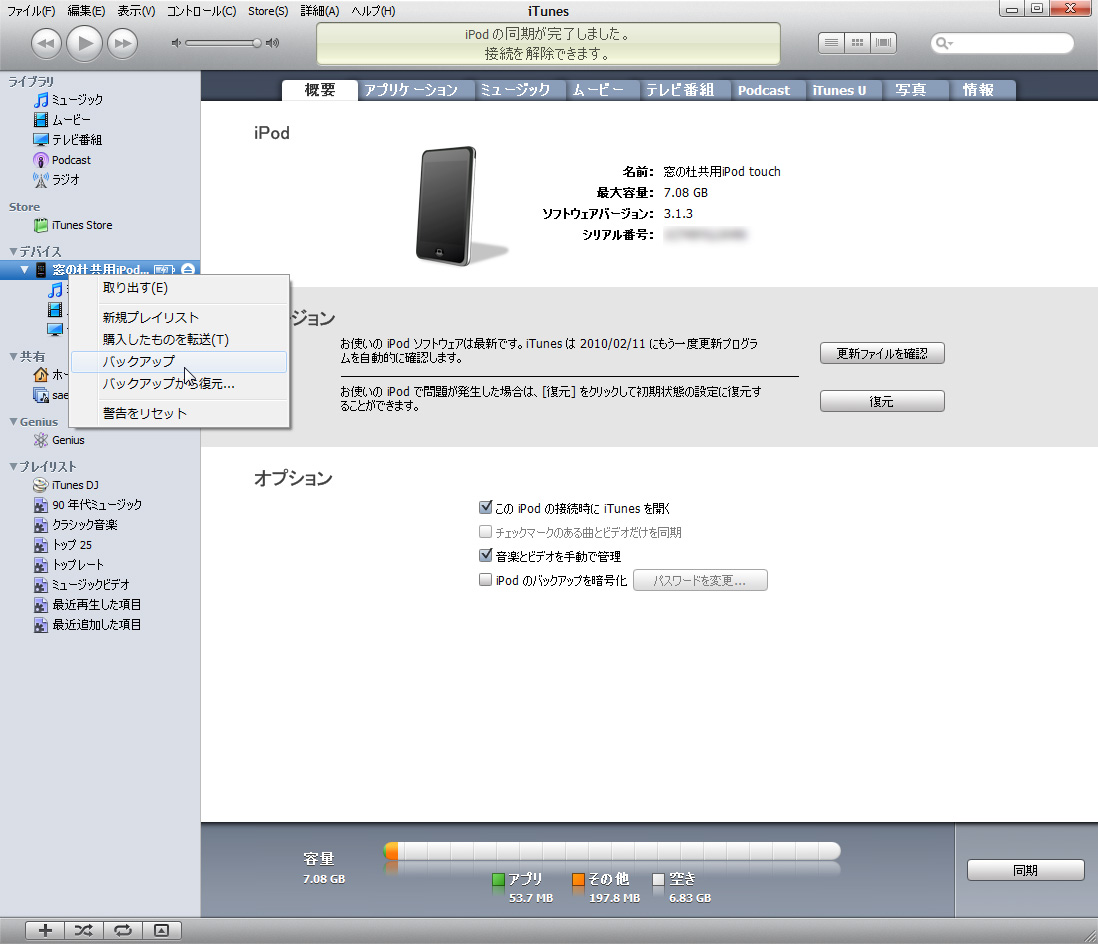This screenshot has height=944, width=1098.
Task: Choose 購入したものを転送(T)
Action: [x=179, y=340]
